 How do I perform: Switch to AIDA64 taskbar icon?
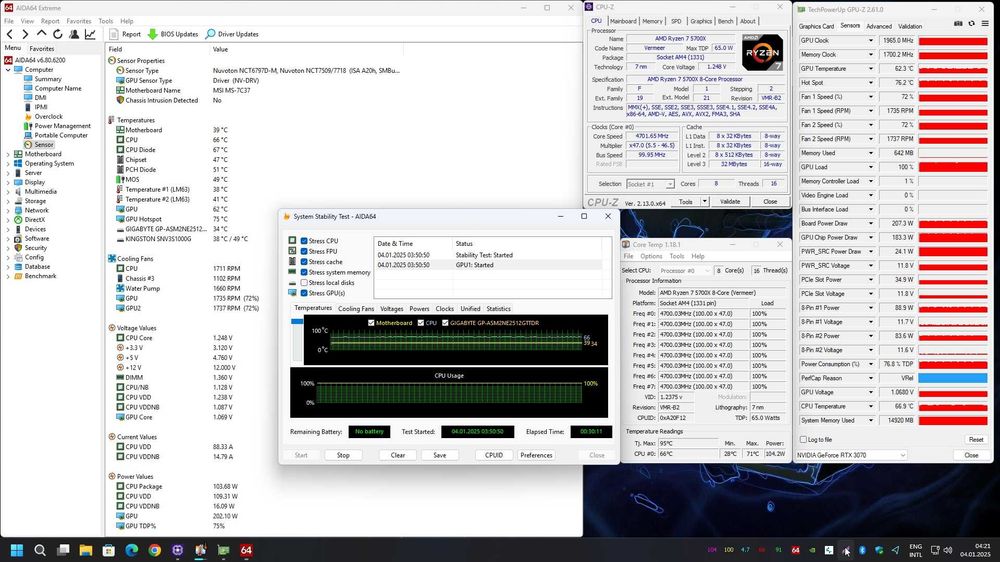246,550
